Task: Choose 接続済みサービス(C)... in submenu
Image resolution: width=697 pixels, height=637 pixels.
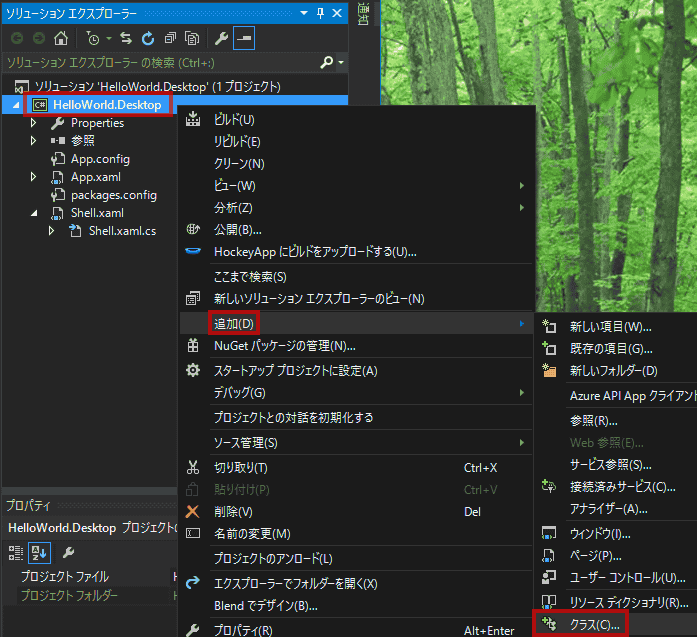Action: coord(616,487)
